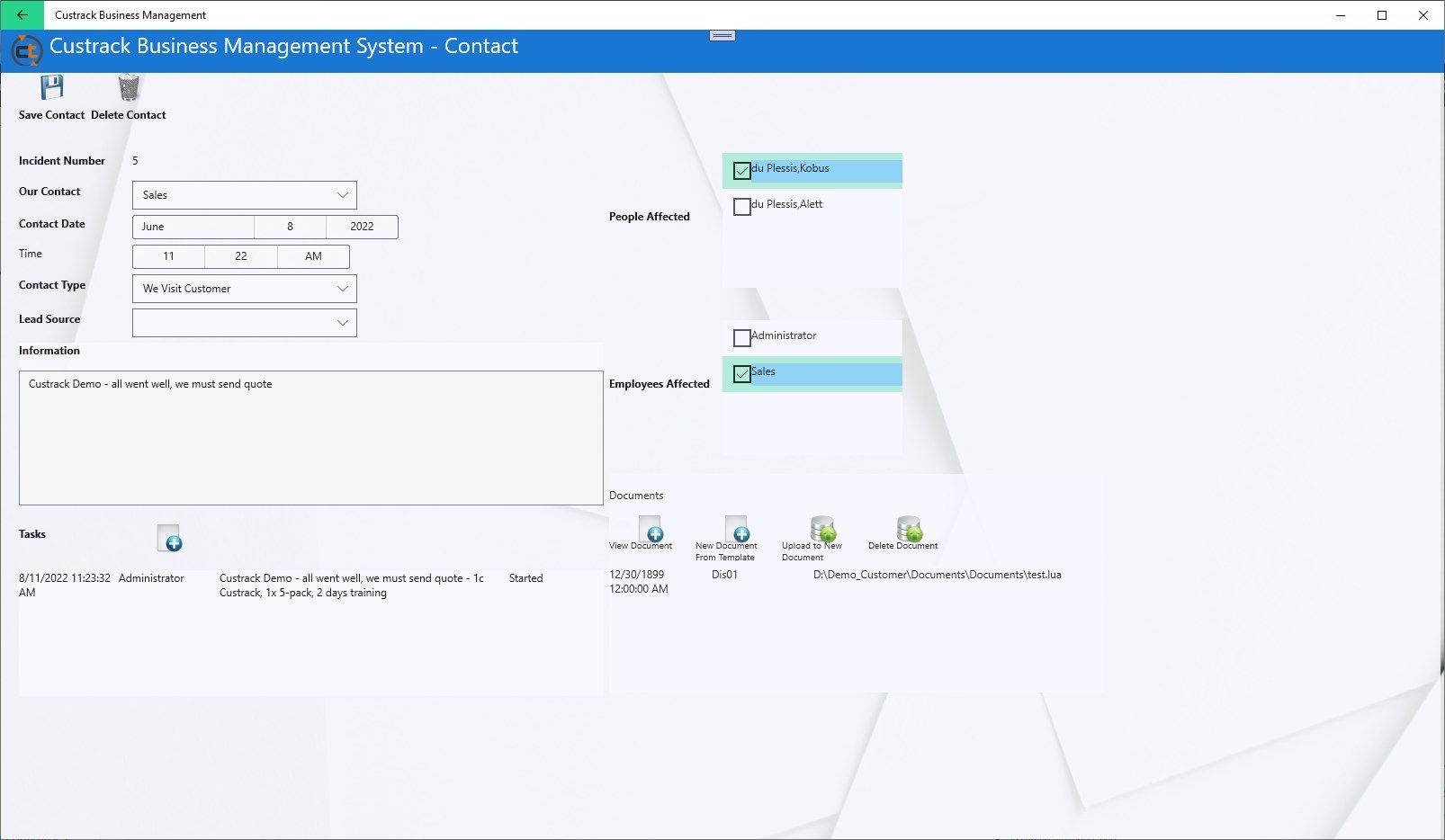Click the Save Contact label
Image resolution: width=1445 pixels, height=840 pixels.
coord(51,115)
